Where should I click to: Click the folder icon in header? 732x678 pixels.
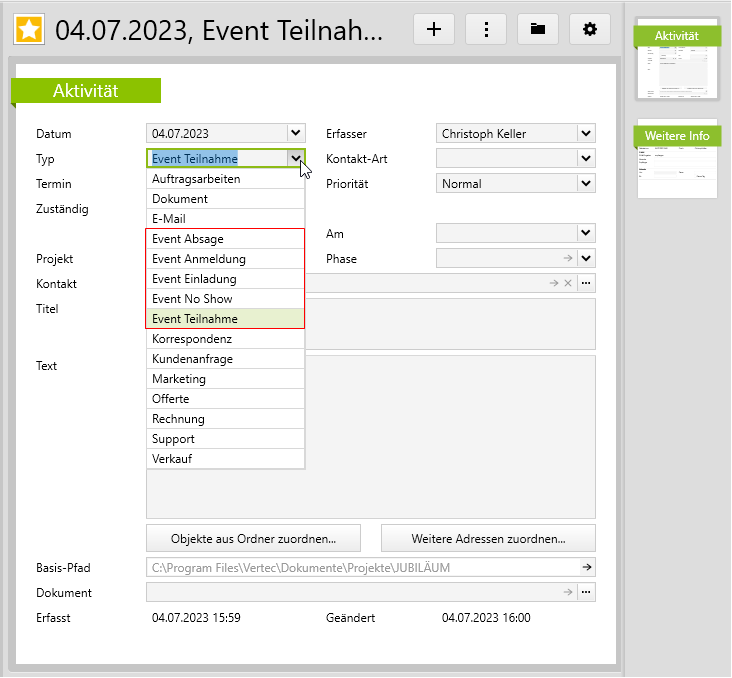point(538,30)
